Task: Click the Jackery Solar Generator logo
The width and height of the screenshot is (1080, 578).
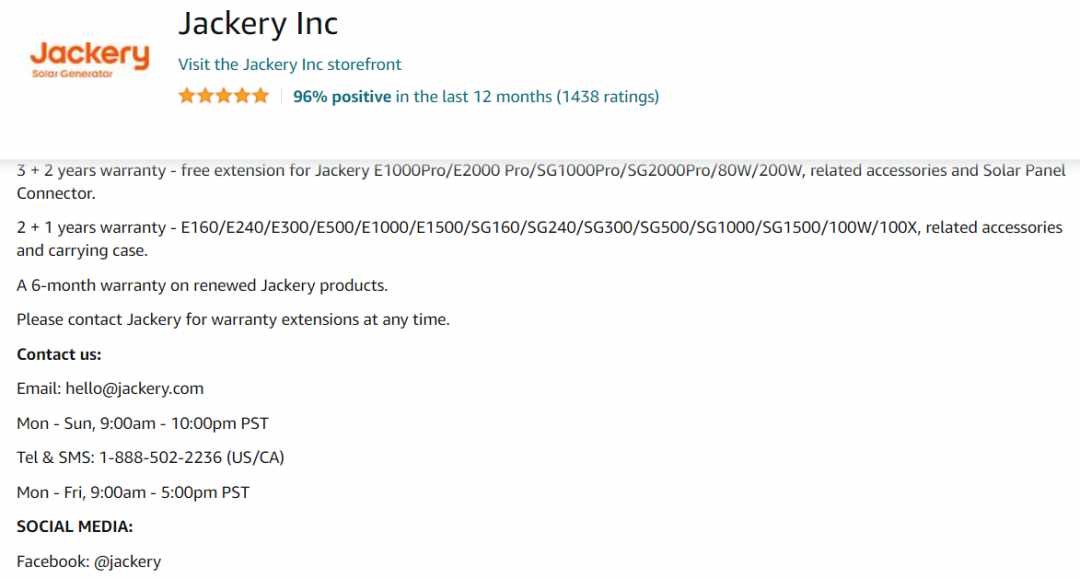Action: coord(90,59)
